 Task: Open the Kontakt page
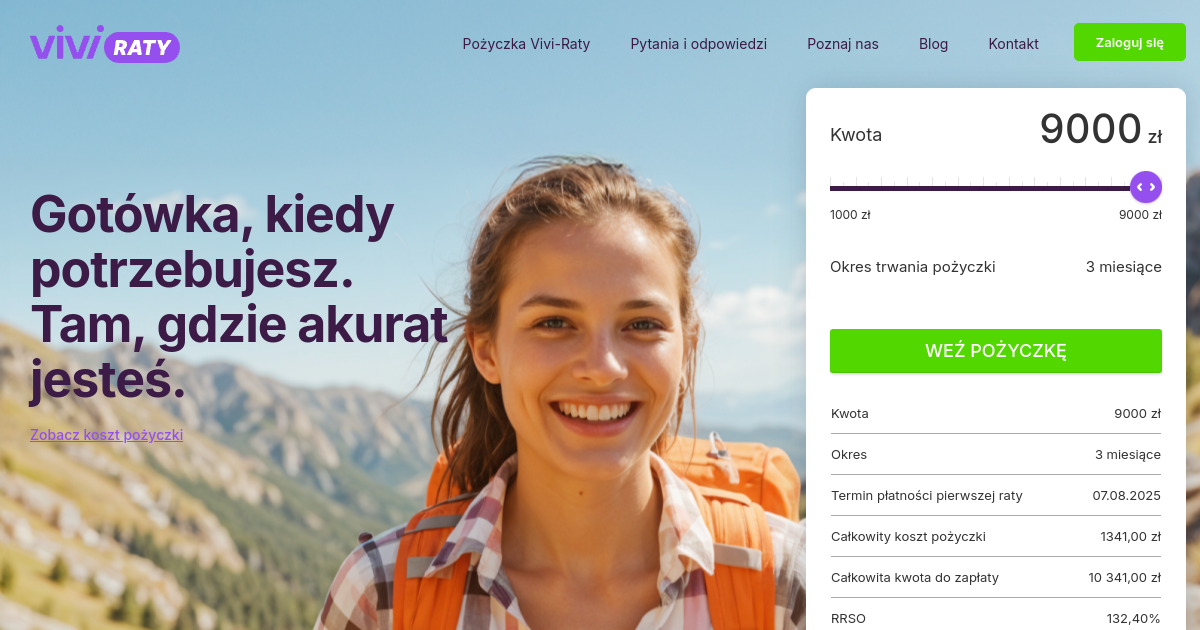coord(1013,44)
